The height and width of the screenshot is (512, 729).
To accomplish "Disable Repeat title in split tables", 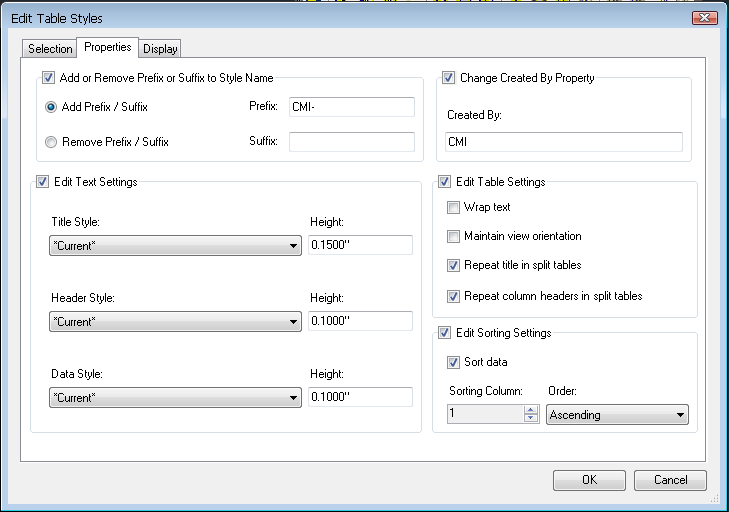I will point(454,266).
